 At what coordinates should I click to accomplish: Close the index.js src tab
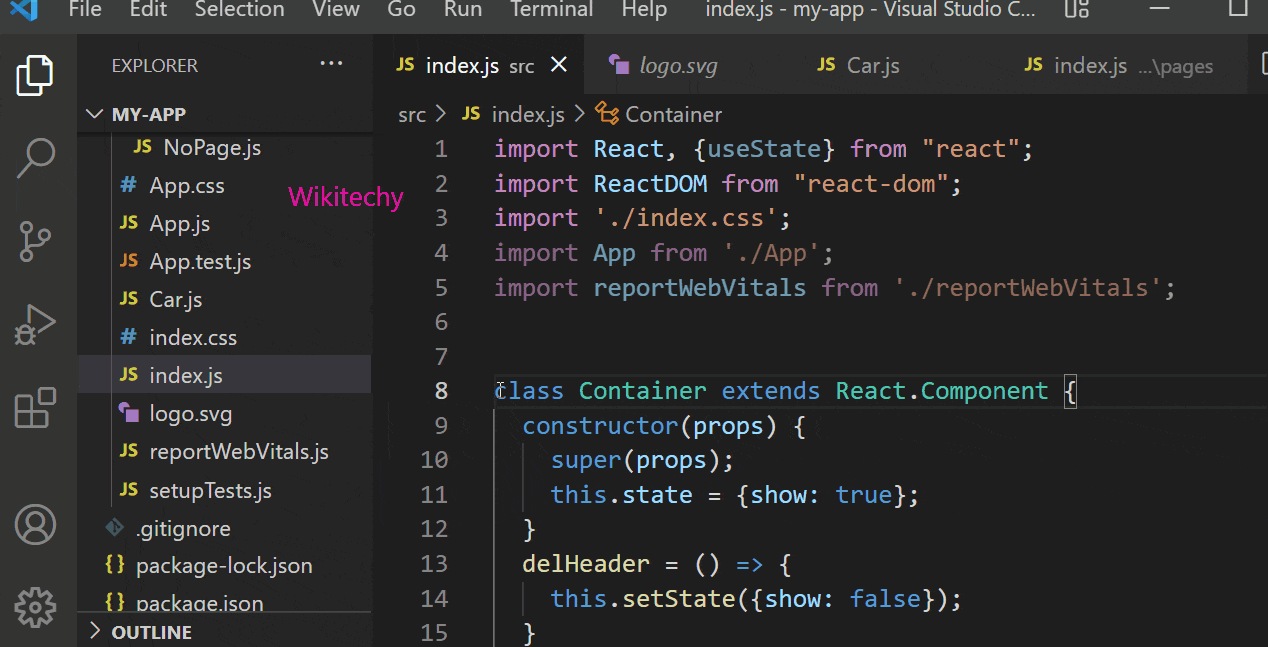point(559,65)
